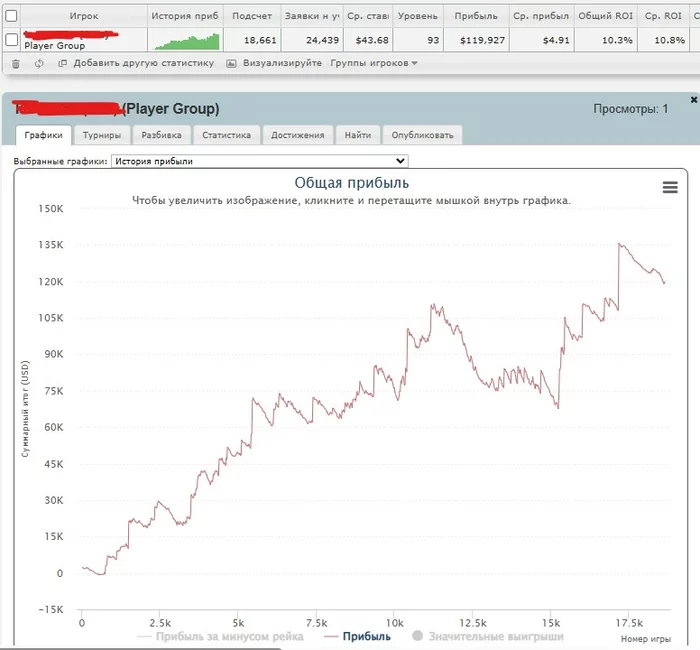Sort by the История приб column header
700x650 pixels.
coord(185,16)
